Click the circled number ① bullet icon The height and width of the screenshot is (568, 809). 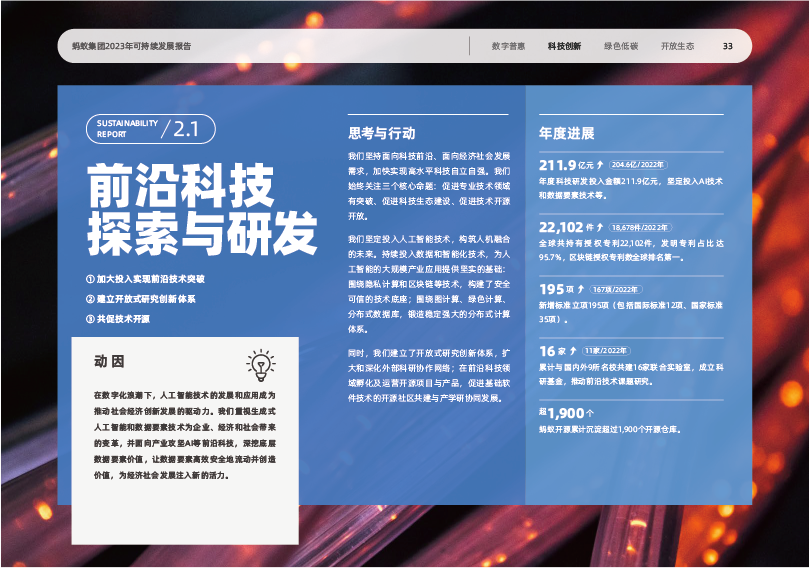pyautogui.click(x=90, y=280)
